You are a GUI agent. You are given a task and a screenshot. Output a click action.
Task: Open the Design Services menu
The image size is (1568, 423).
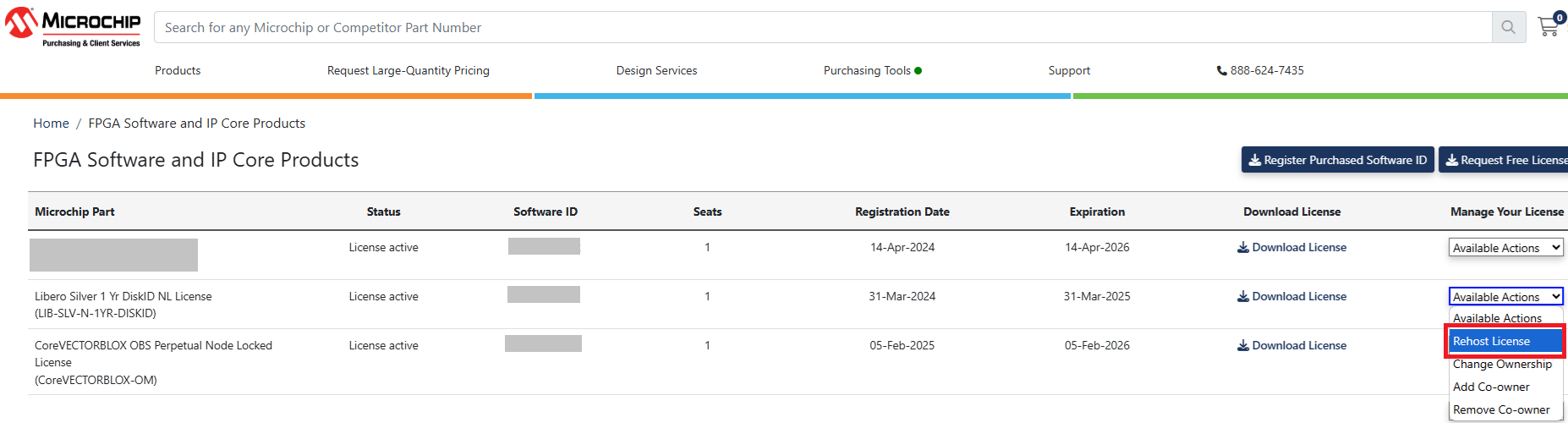(656, 71)
